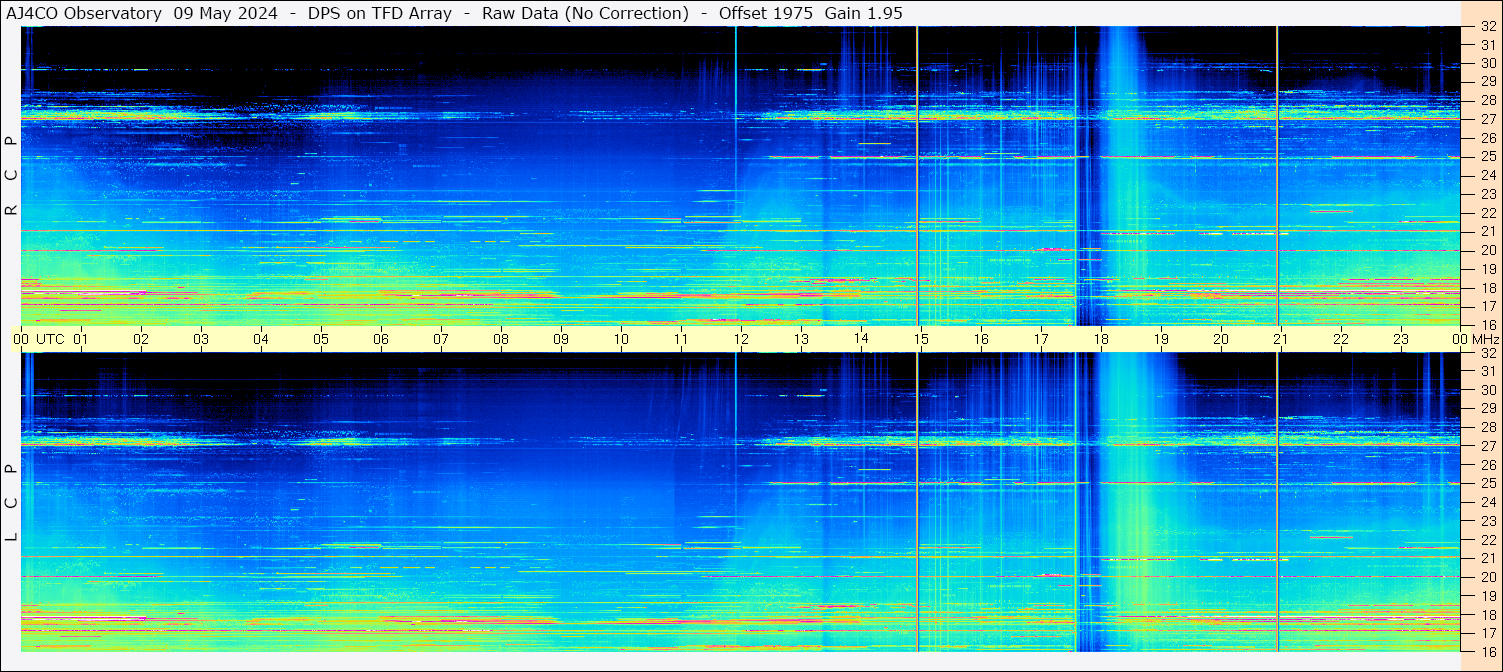Click the 'AJ4CO Observatory' title text
Viewport: 1503px width, 672px height.
pyautogui.click(x=85, y=13)
